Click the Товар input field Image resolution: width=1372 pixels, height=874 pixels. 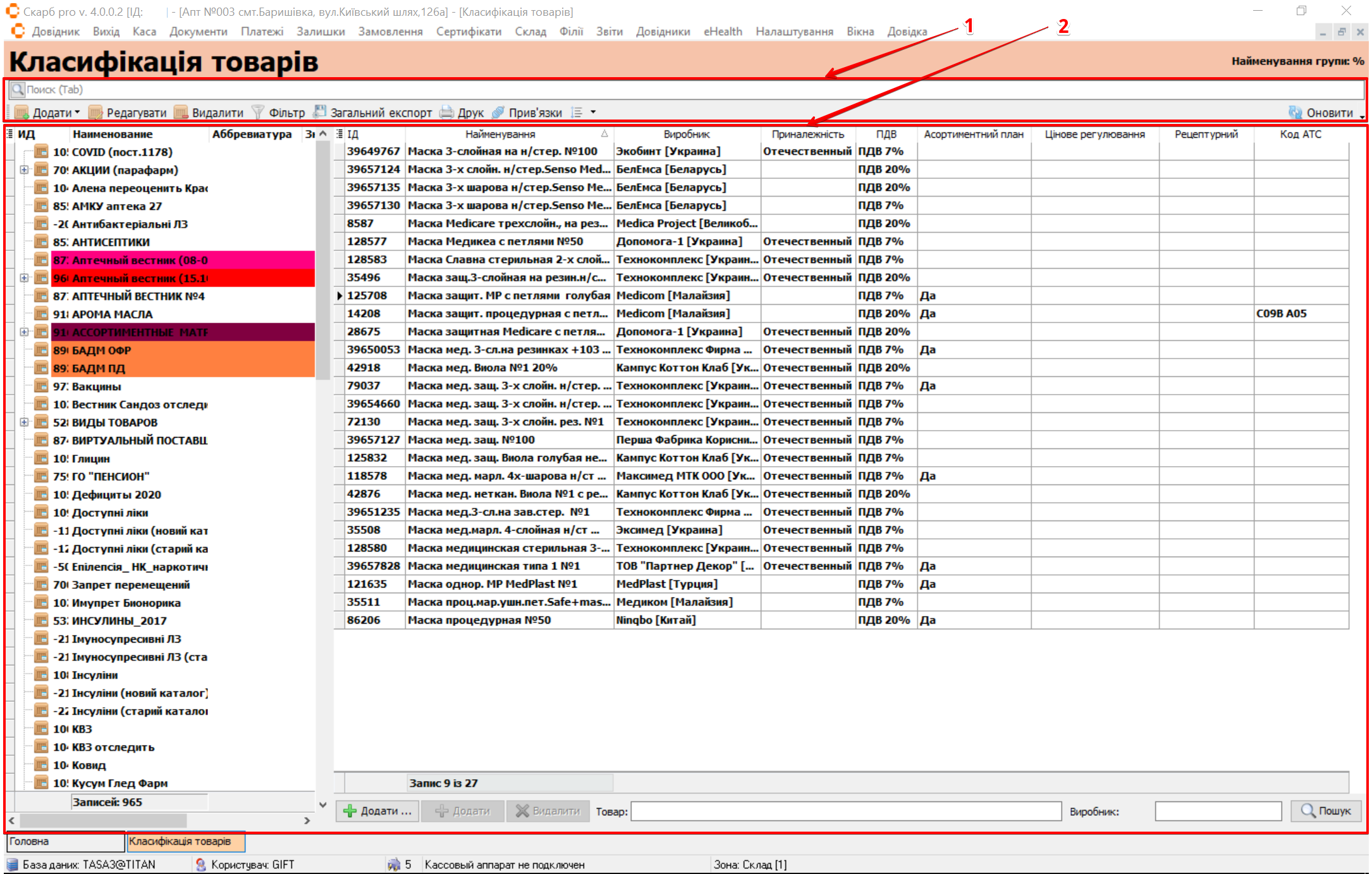click(x=845, y=811)
